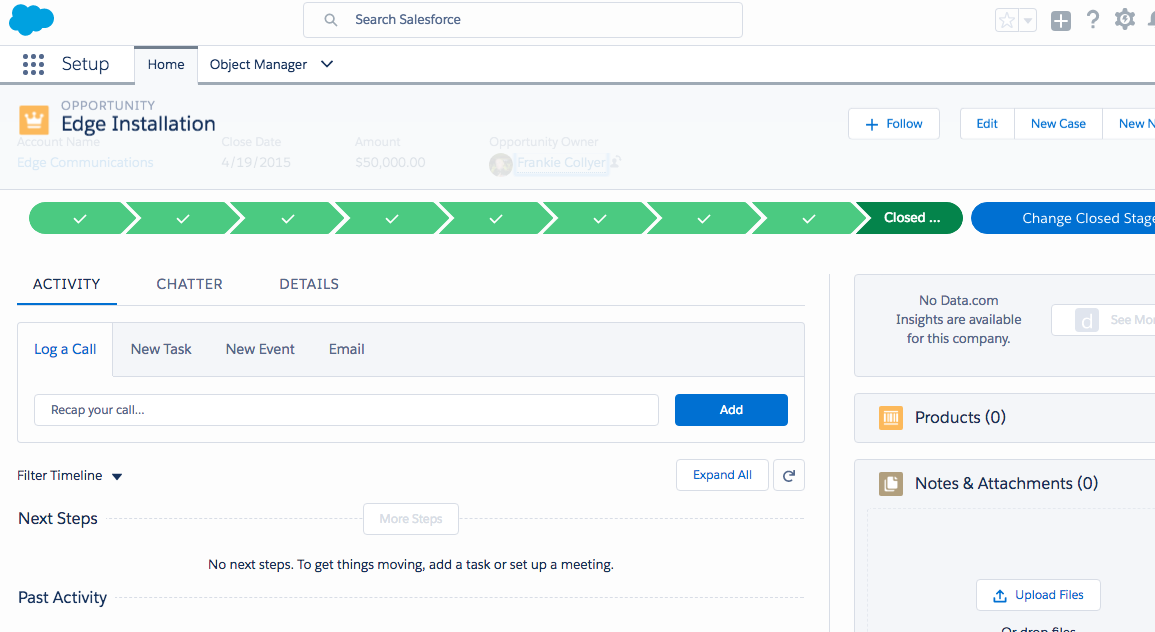
Task: Switch to the Home tab
Action: pos(166,65)
